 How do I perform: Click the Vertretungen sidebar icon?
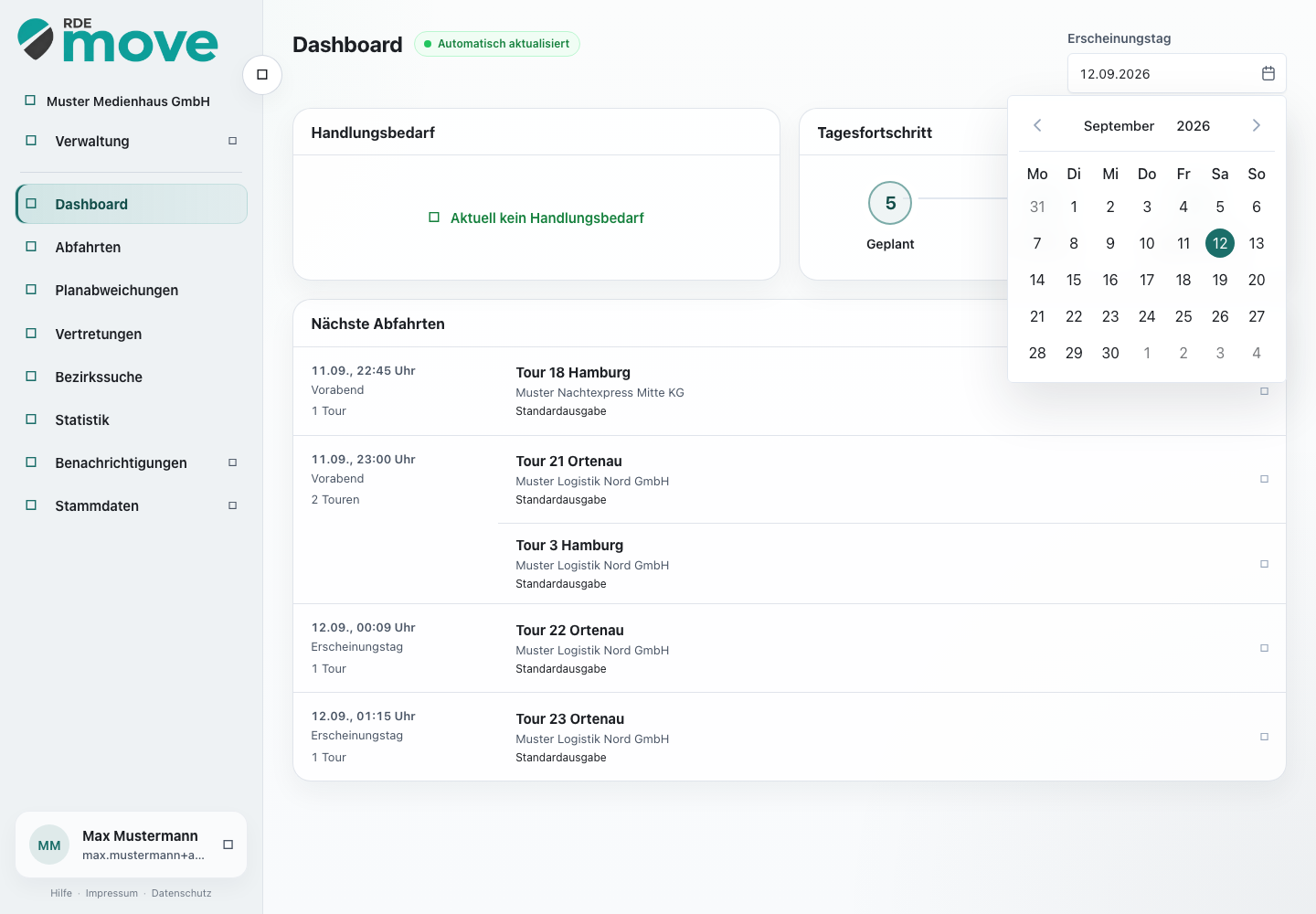click(x=31, y=334)
